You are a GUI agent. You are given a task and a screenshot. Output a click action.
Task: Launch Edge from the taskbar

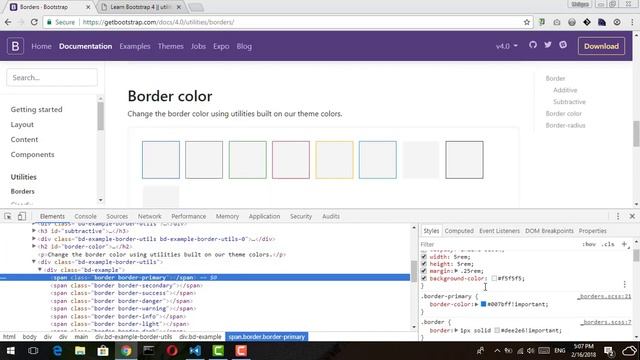coord(57,351)
